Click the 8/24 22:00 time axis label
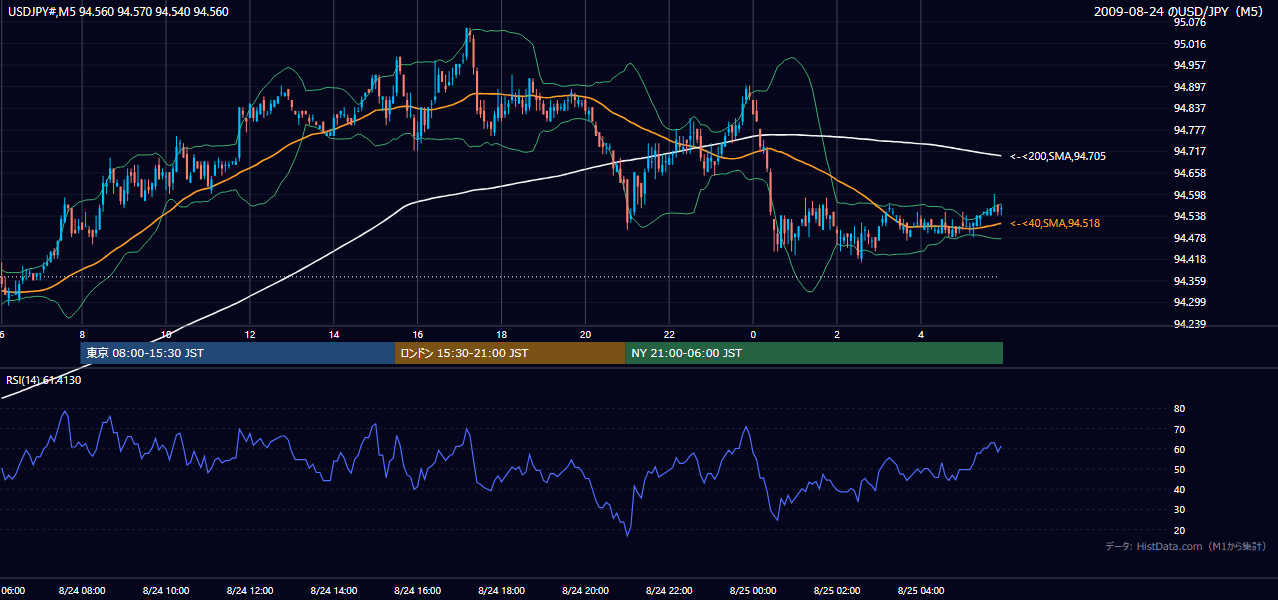 (x=670, y=590)
